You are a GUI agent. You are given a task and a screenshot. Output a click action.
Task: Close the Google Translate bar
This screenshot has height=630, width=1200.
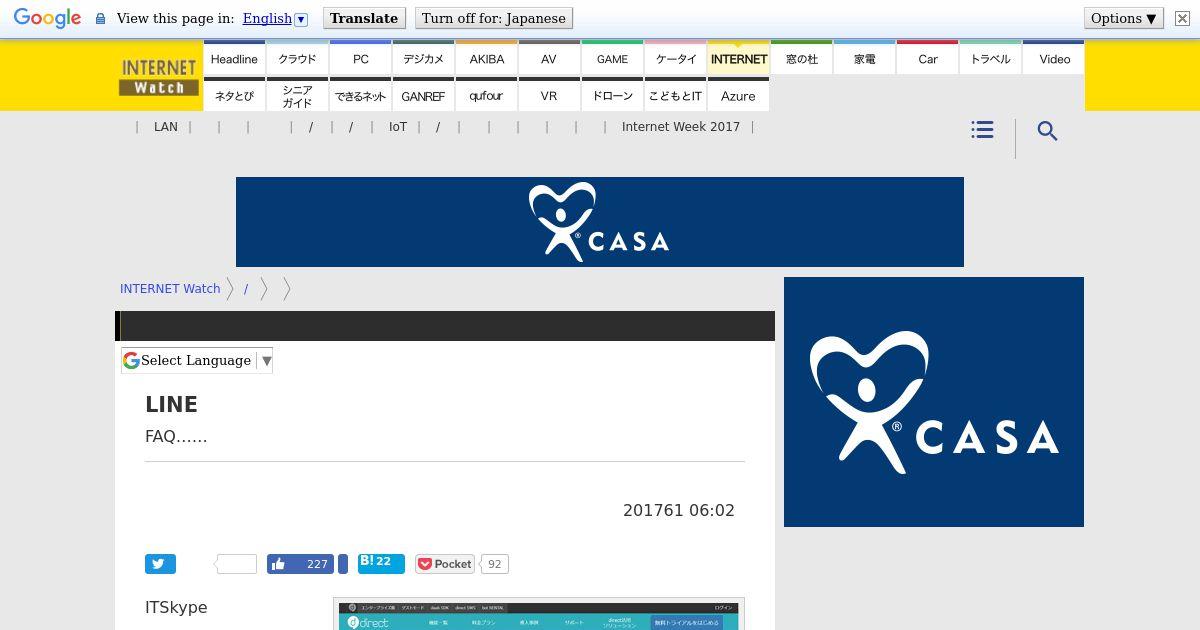1182,18
